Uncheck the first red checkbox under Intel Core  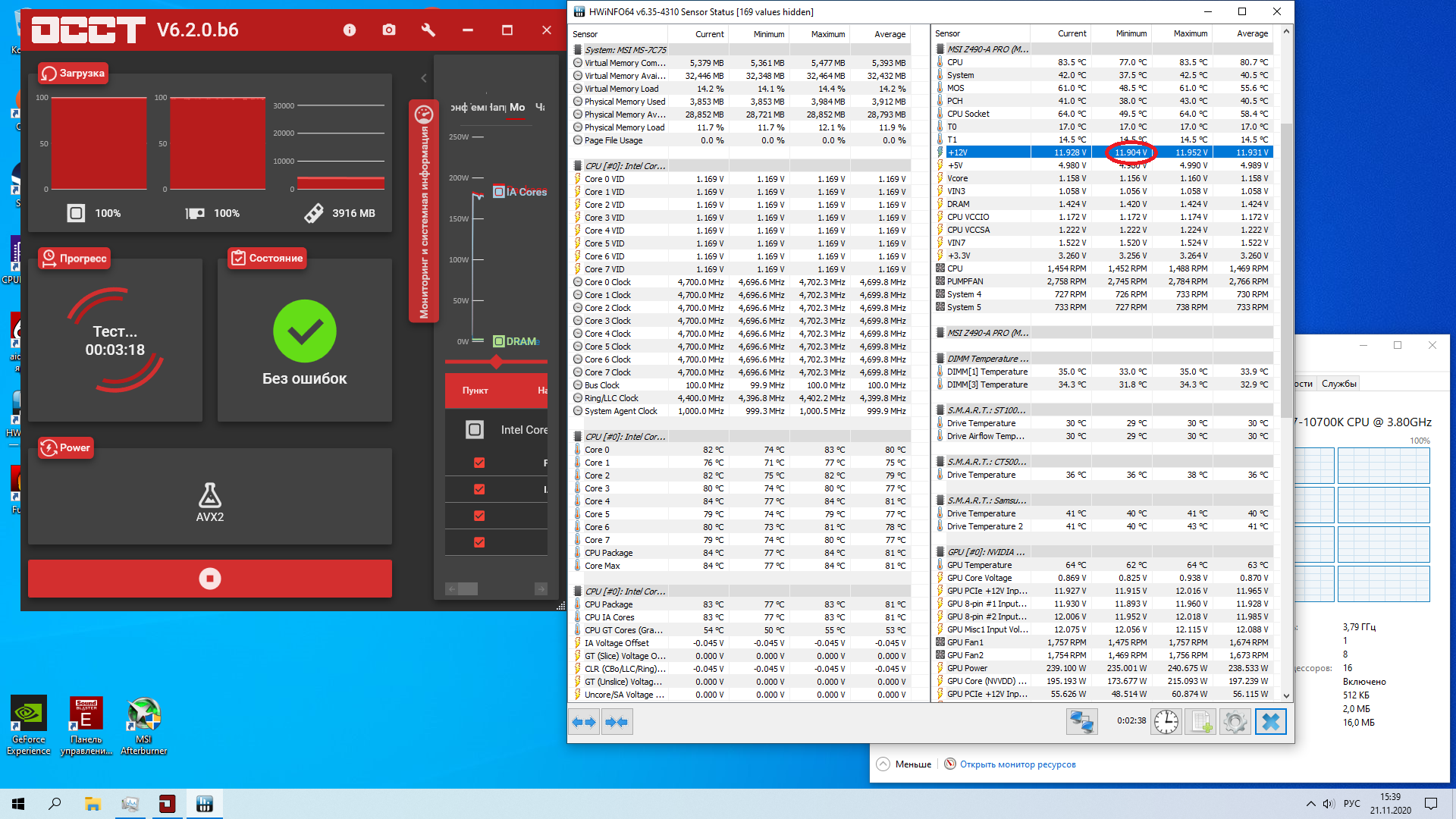point(479,463)
